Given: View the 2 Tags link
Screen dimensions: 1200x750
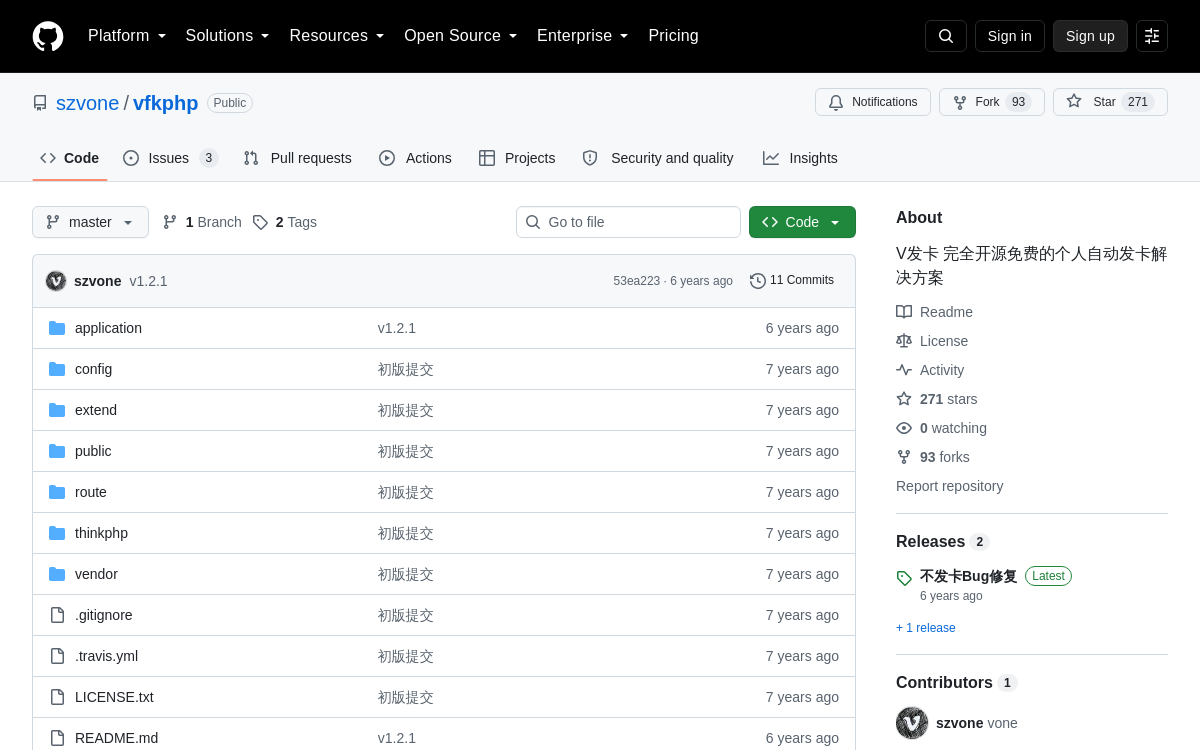Looking at the screenshot, I should (x=285, y=222).
